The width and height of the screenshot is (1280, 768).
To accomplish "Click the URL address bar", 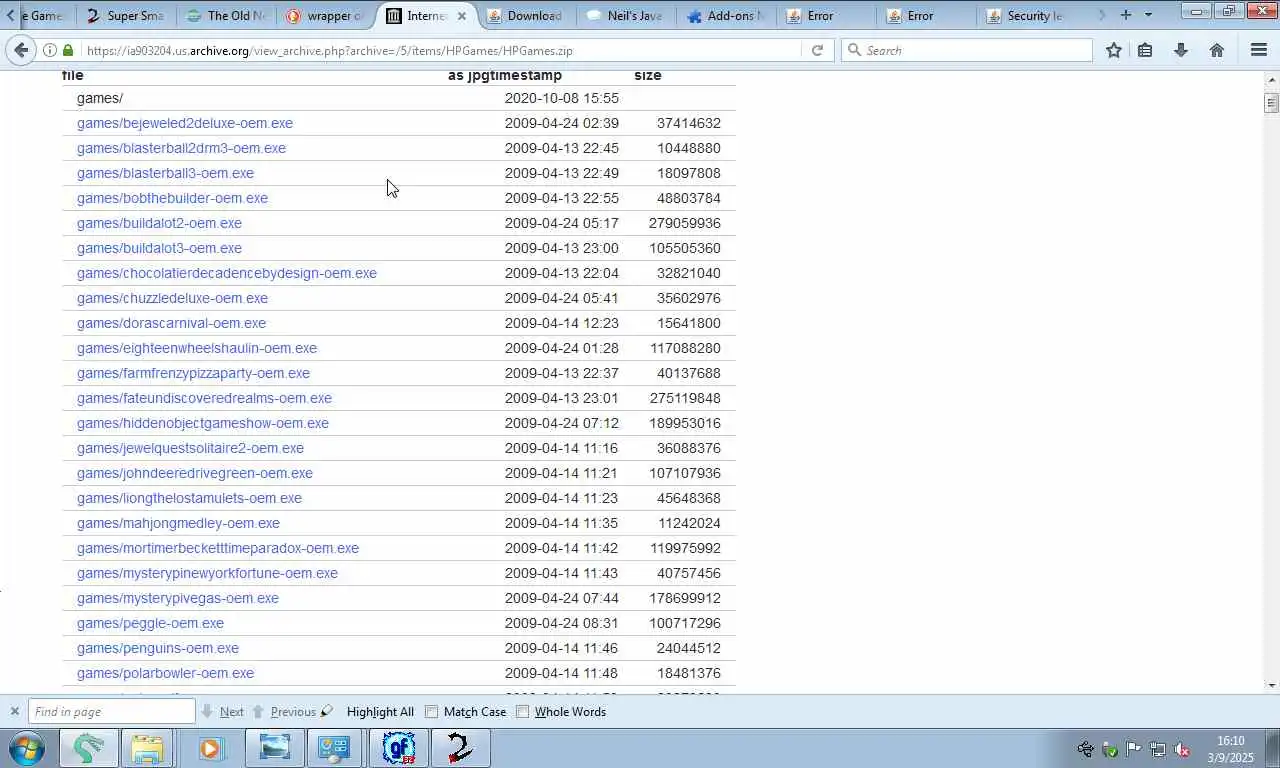I will pos(440,50).
